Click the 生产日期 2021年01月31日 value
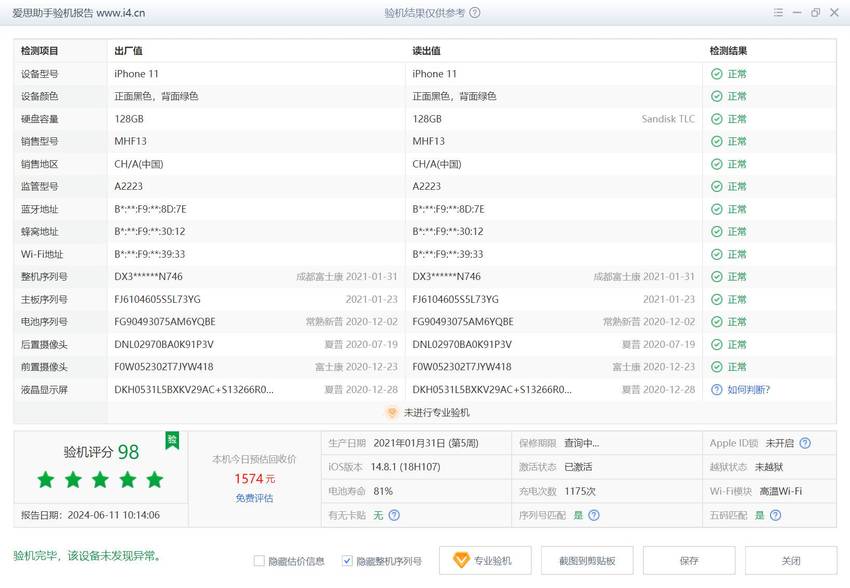Image resolution: width=850 pixels, height=588 pixels. pyautogui.click(x=426, y=443)
